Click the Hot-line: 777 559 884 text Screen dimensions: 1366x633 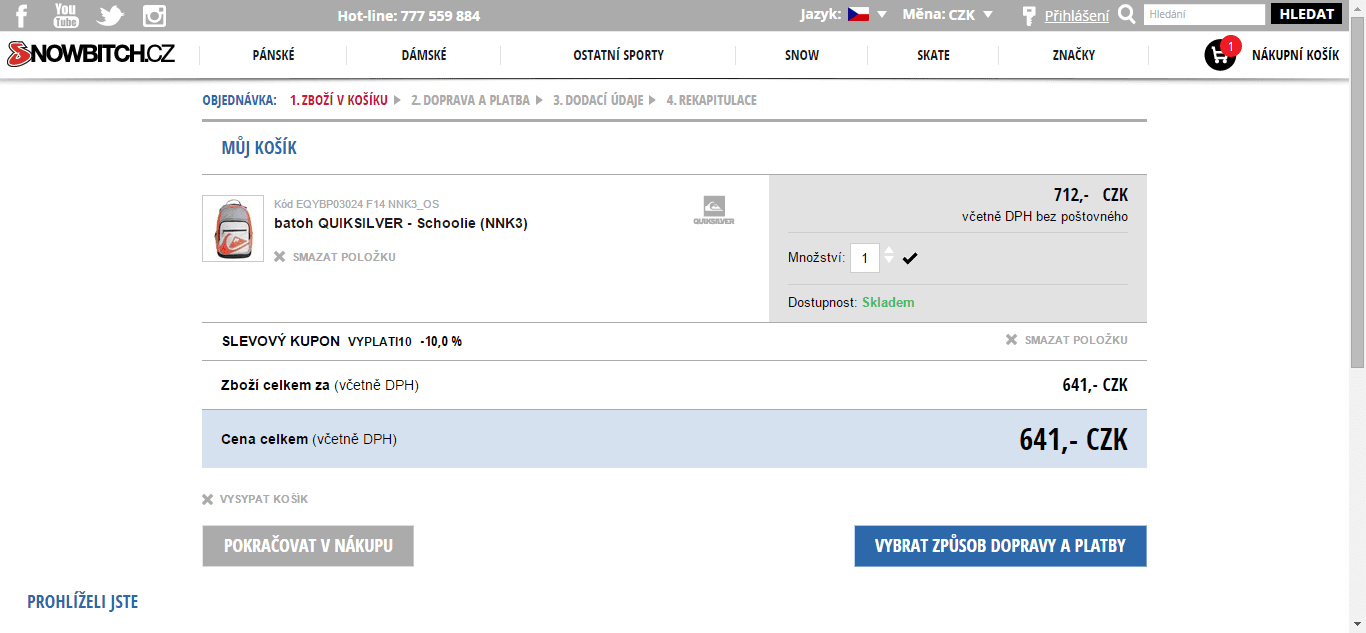(409, 16)
